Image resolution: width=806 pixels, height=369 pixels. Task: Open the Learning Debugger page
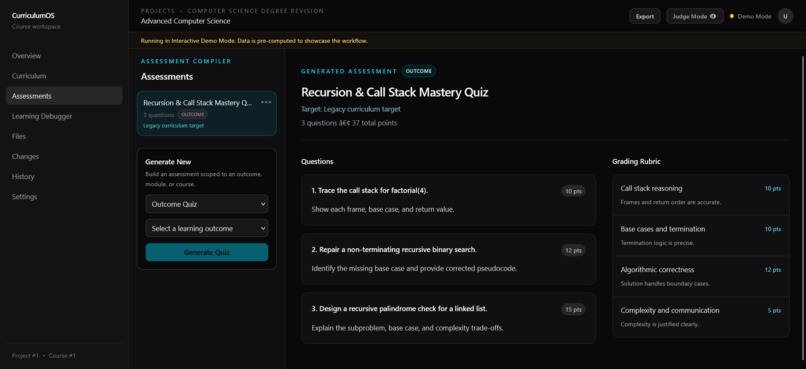(64, 116)
